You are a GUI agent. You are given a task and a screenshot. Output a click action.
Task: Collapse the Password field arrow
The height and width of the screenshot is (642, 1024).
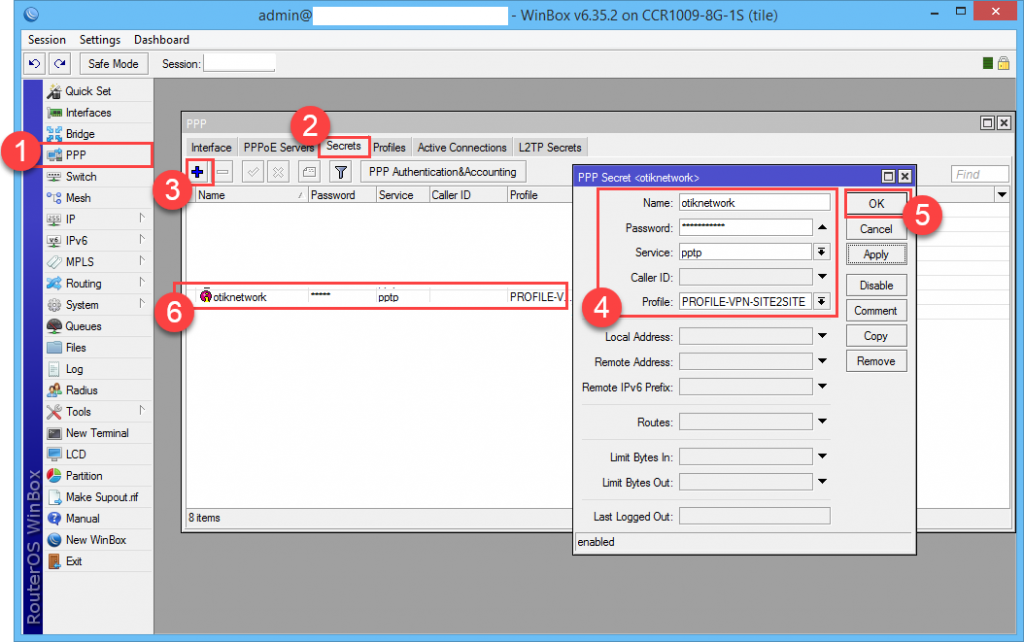click(x=822, y=227)
